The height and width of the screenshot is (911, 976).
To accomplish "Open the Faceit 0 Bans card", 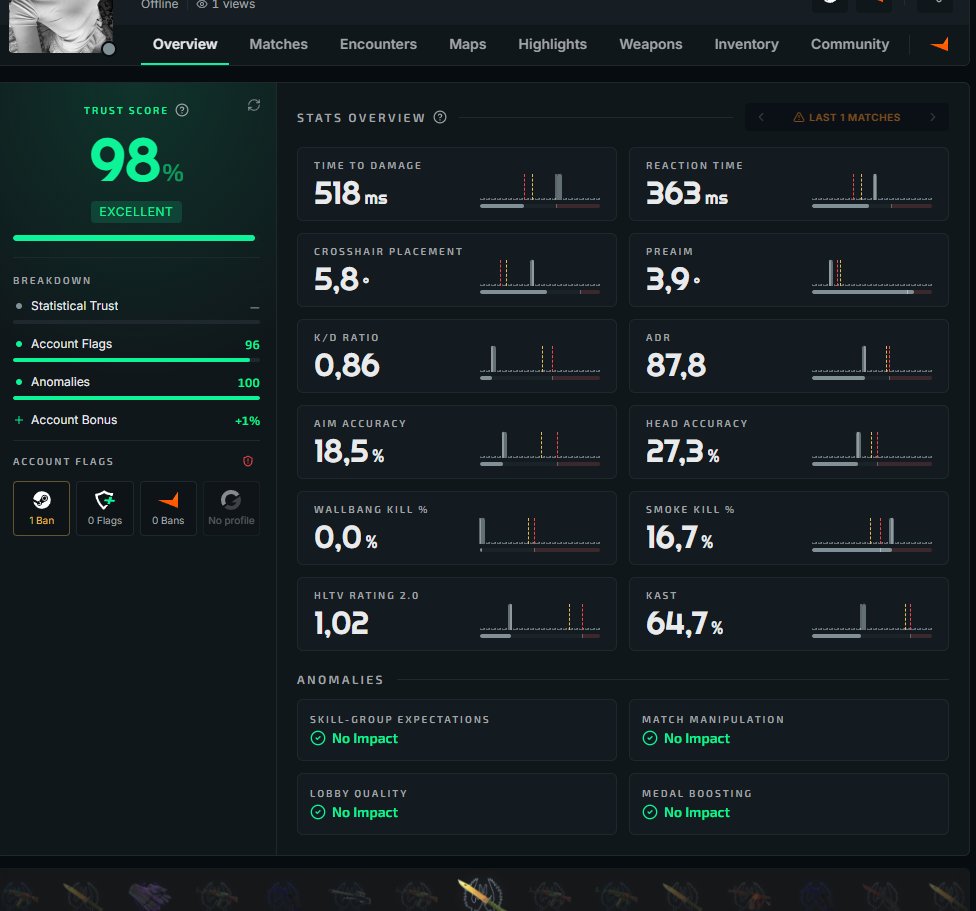I will click(168, 508).
